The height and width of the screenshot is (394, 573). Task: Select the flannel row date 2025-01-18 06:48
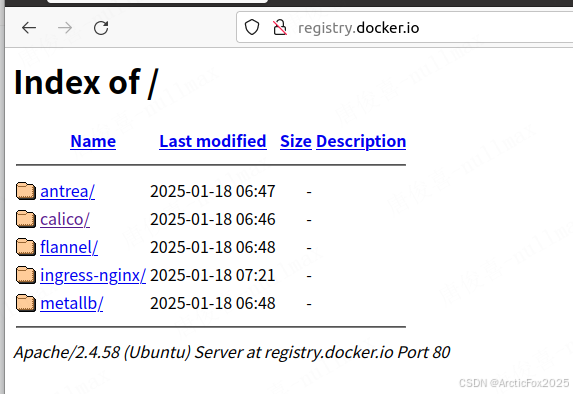[x=213, y=247]
